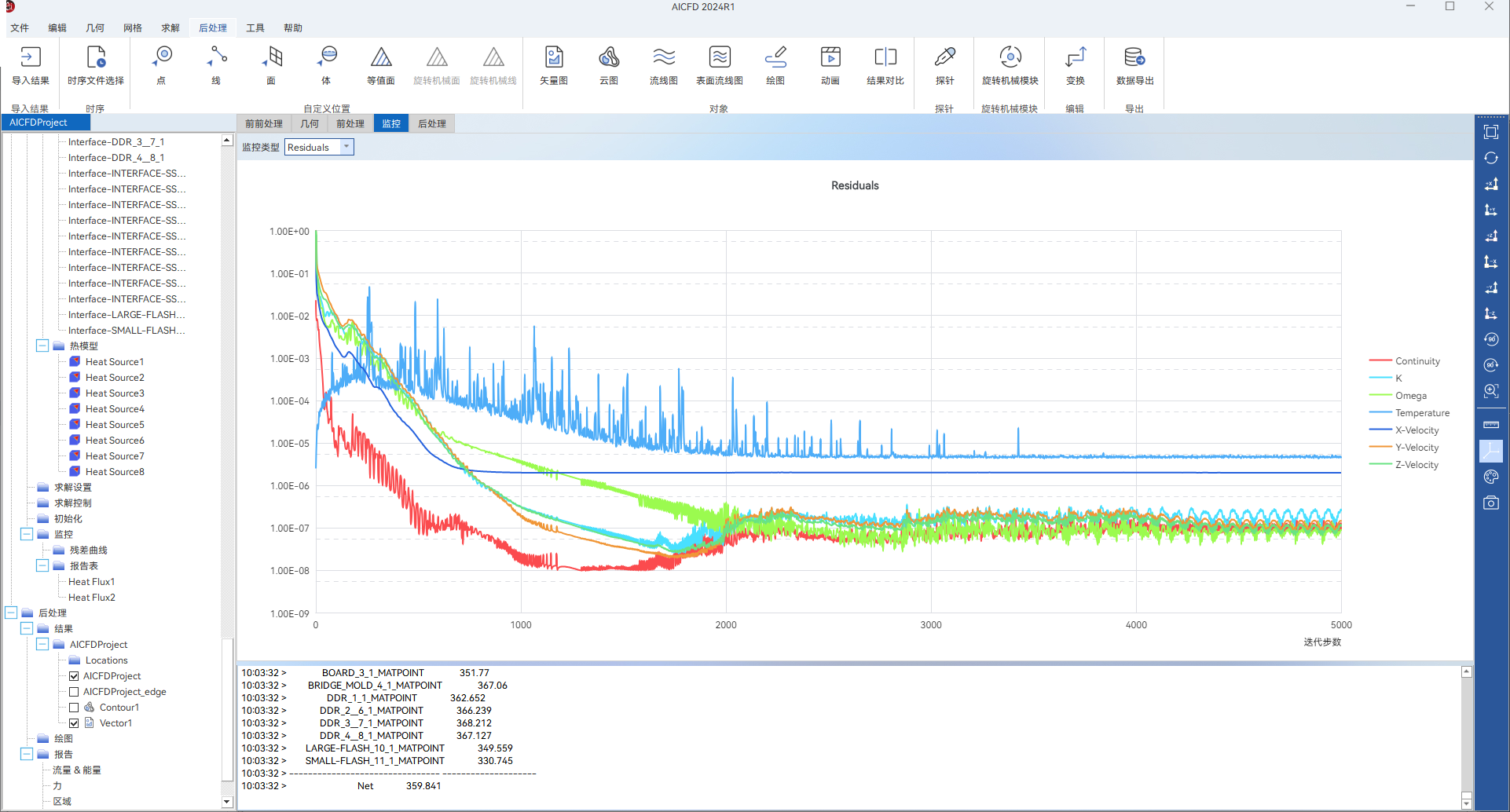
Task: Open the 网格 menu
Action: pyautogui.click(x=133, y=27)
